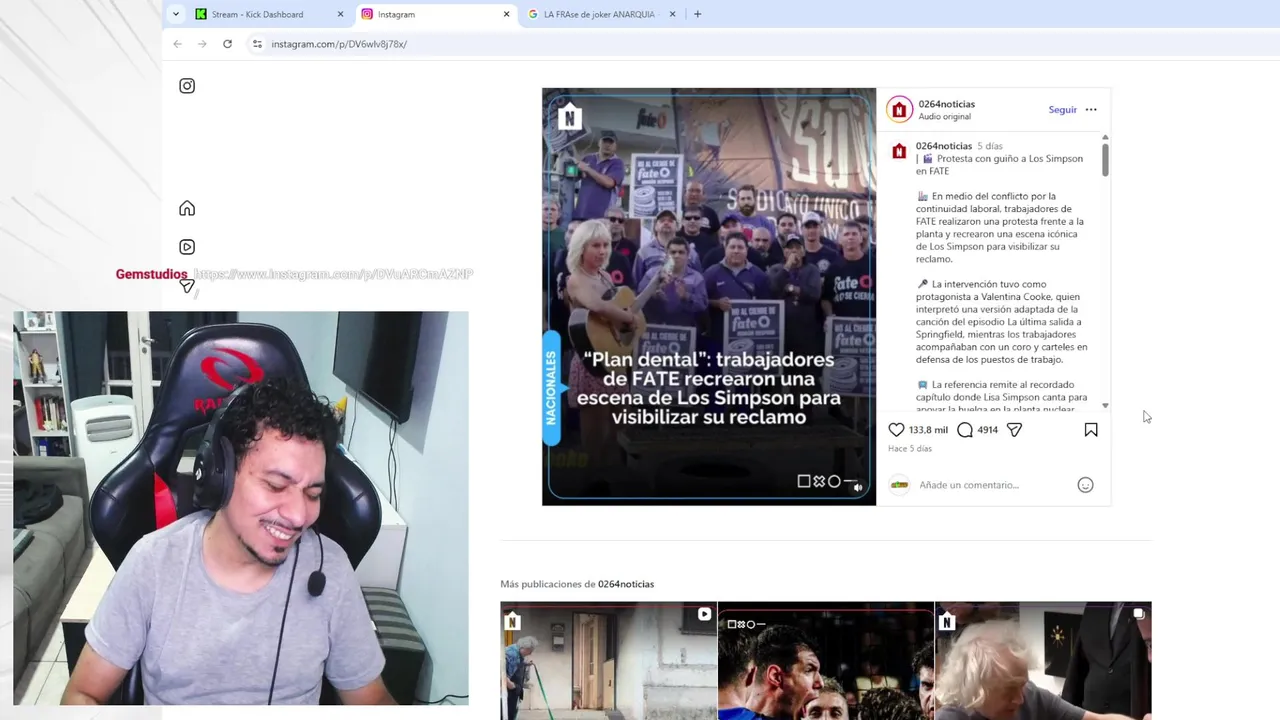Go back in browser history
Image resolution: width=1280 pixels, height=720 pixels.
pyautogui.click(x=177, y=44)
